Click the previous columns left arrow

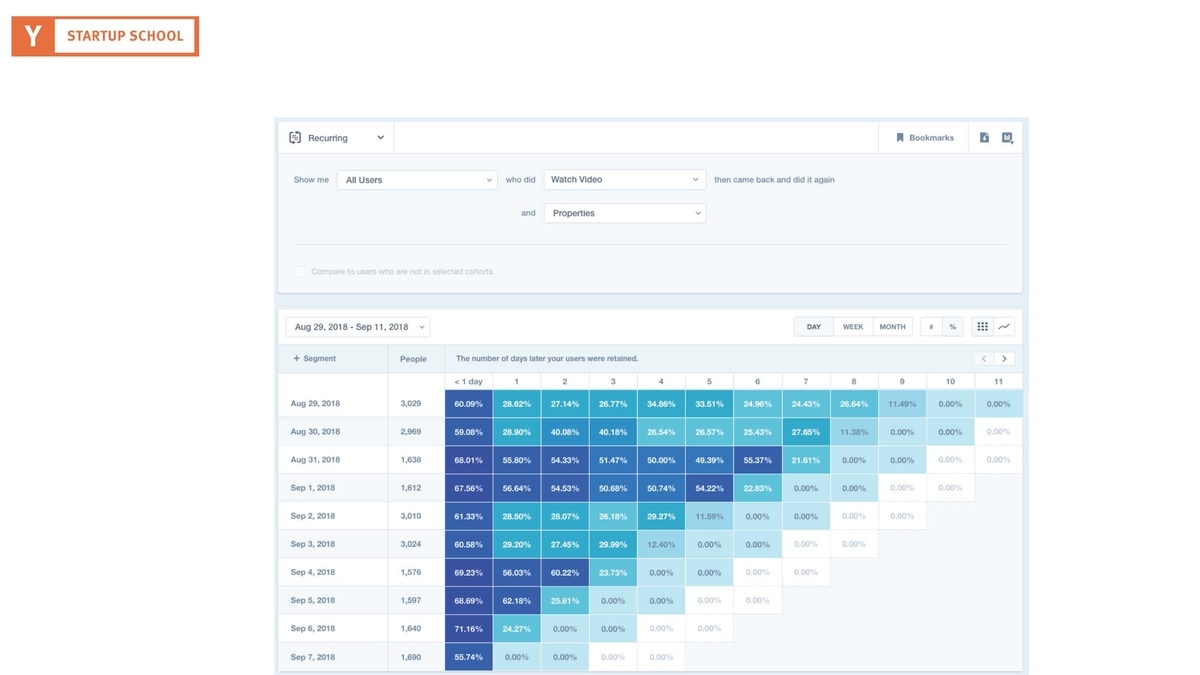point(984,359)
